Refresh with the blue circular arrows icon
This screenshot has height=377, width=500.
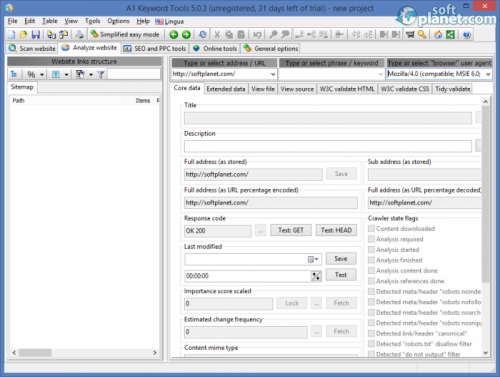(202, 35)
